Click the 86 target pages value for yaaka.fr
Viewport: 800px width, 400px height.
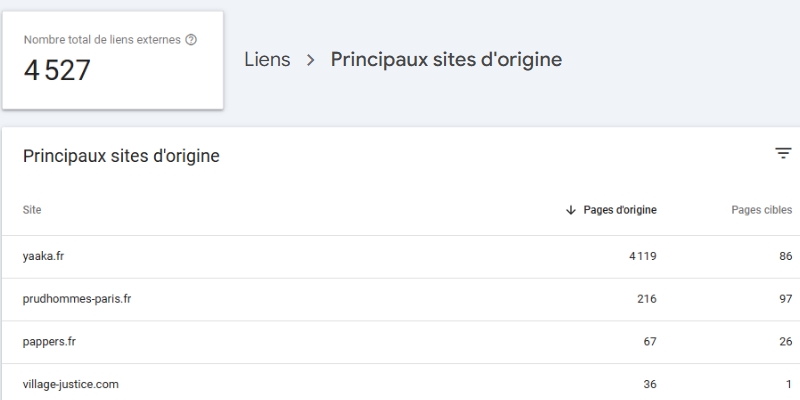[x=784, y=256]
